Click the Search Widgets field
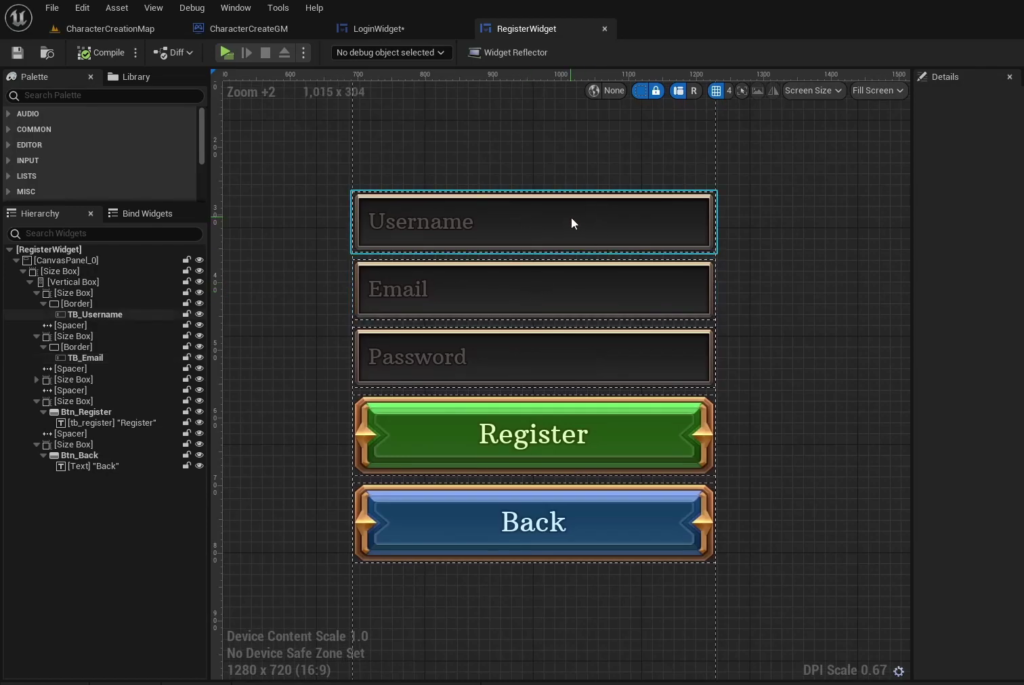This screenshot has width=1024, height=685. (104, 233)
